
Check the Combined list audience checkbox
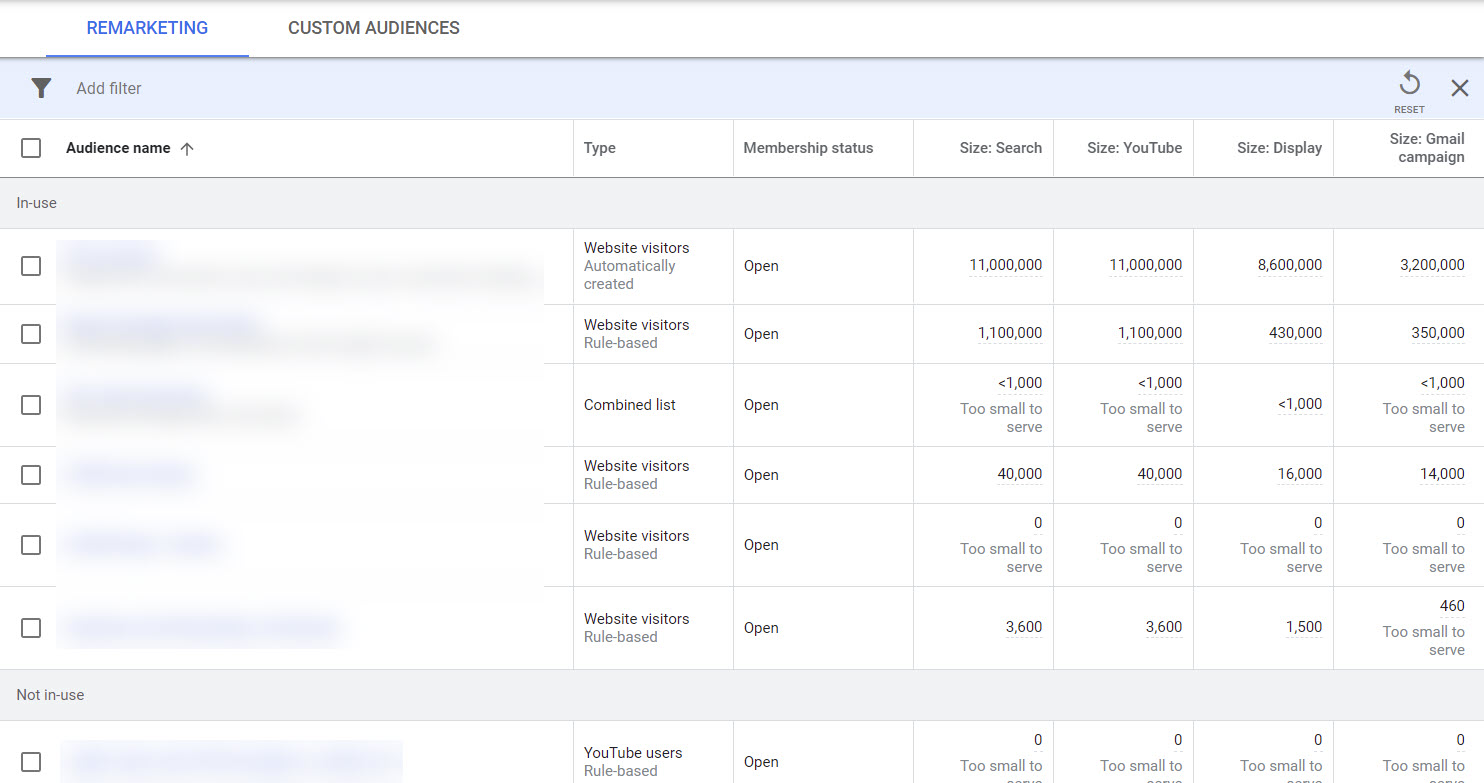[30, 404]
